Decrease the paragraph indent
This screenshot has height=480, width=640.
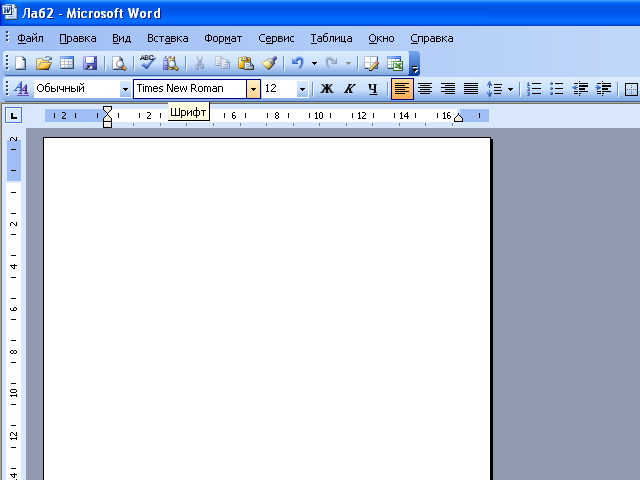(580, 89)
